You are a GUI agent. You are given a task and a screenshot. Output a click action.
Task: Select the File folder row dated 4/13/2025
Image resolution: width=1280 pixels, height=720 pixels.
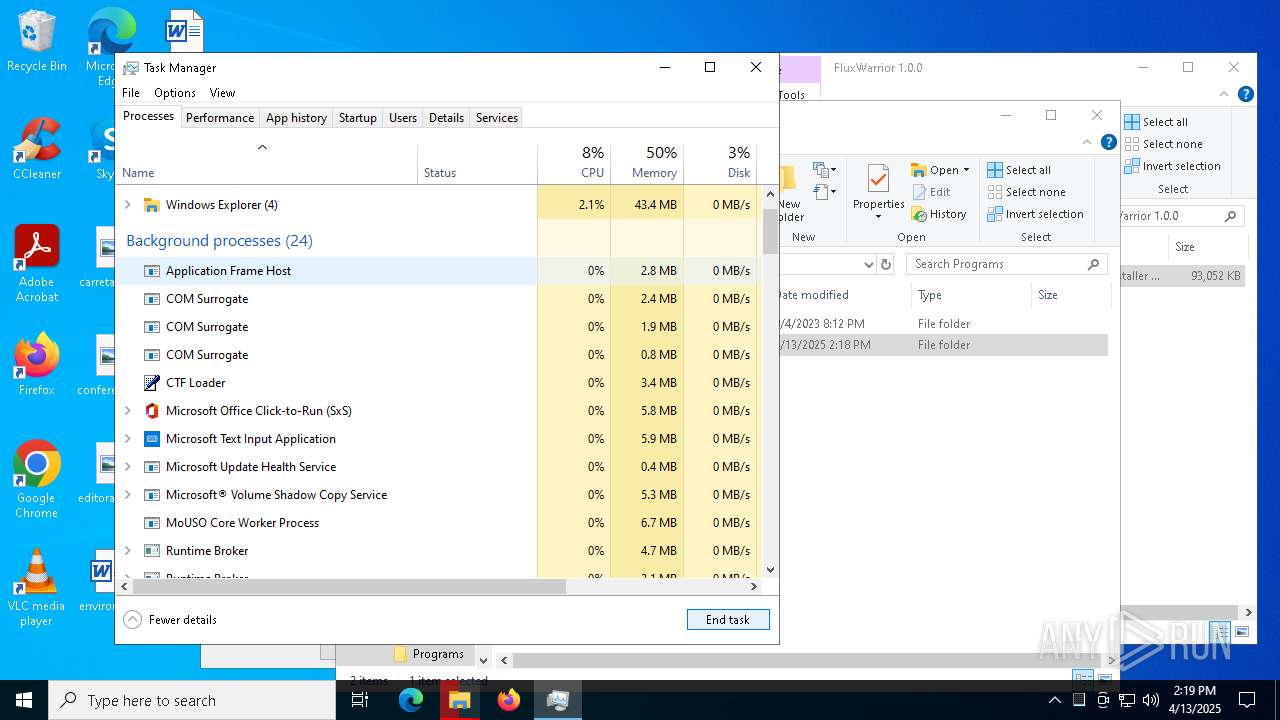point(942,345)
